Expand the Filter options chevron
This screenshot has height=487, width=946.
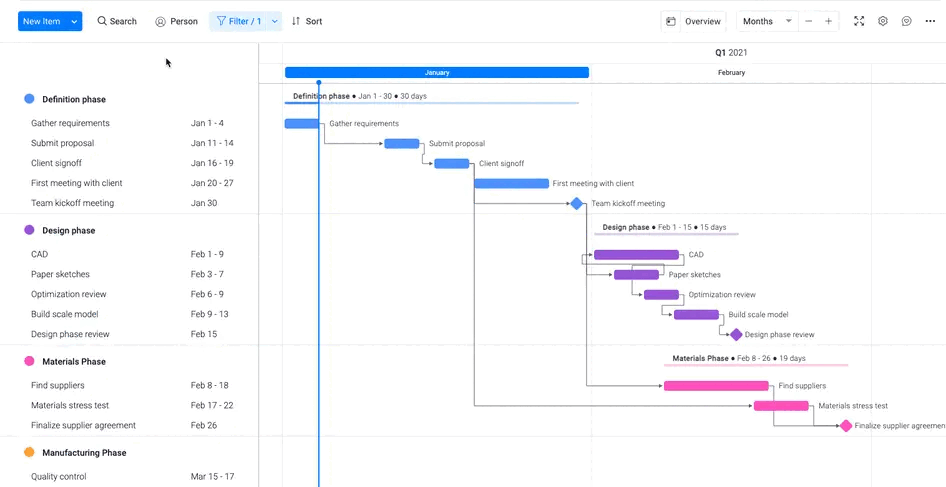(x=275, y=21)
